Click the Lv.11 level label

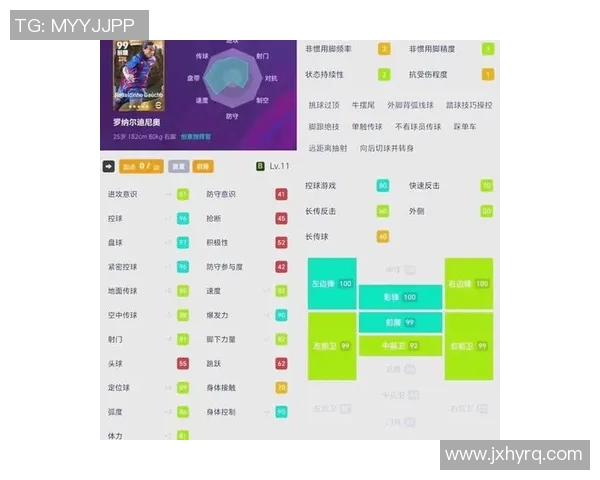pyautogui.click(x=279, y=166)
